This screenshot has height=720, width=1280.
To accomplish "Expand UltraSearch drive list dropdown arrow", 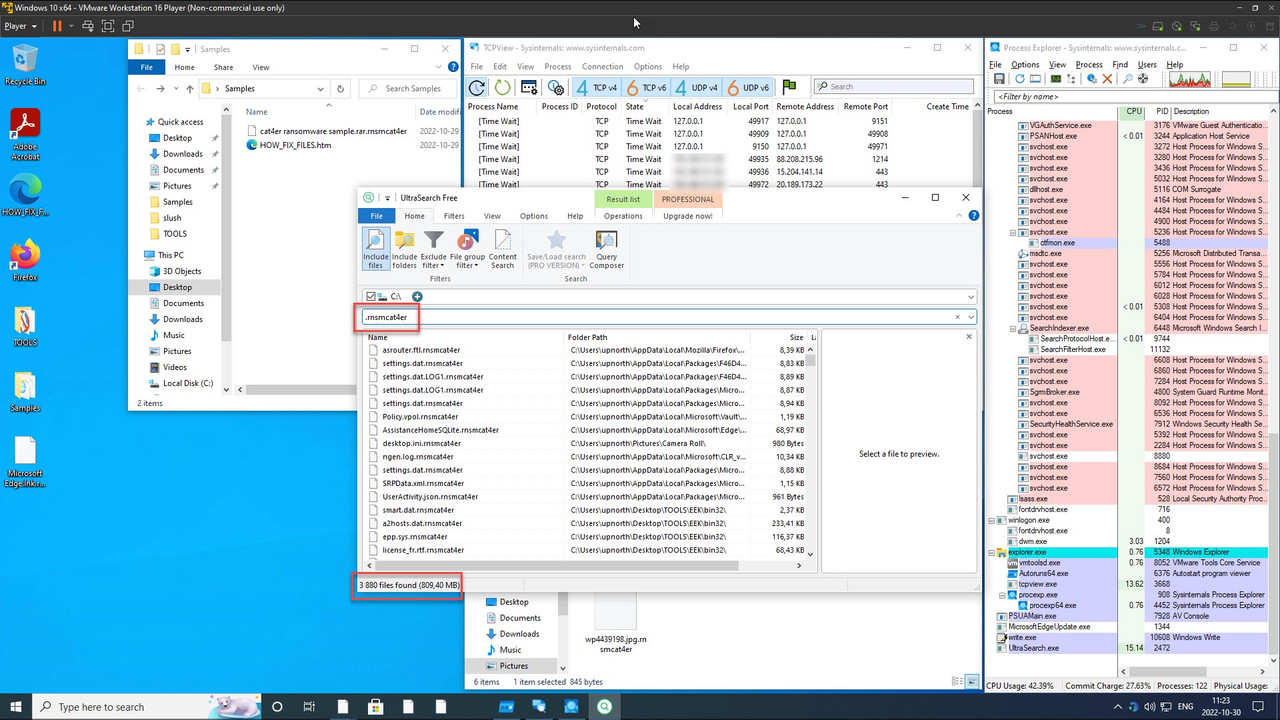I will 970,296.
